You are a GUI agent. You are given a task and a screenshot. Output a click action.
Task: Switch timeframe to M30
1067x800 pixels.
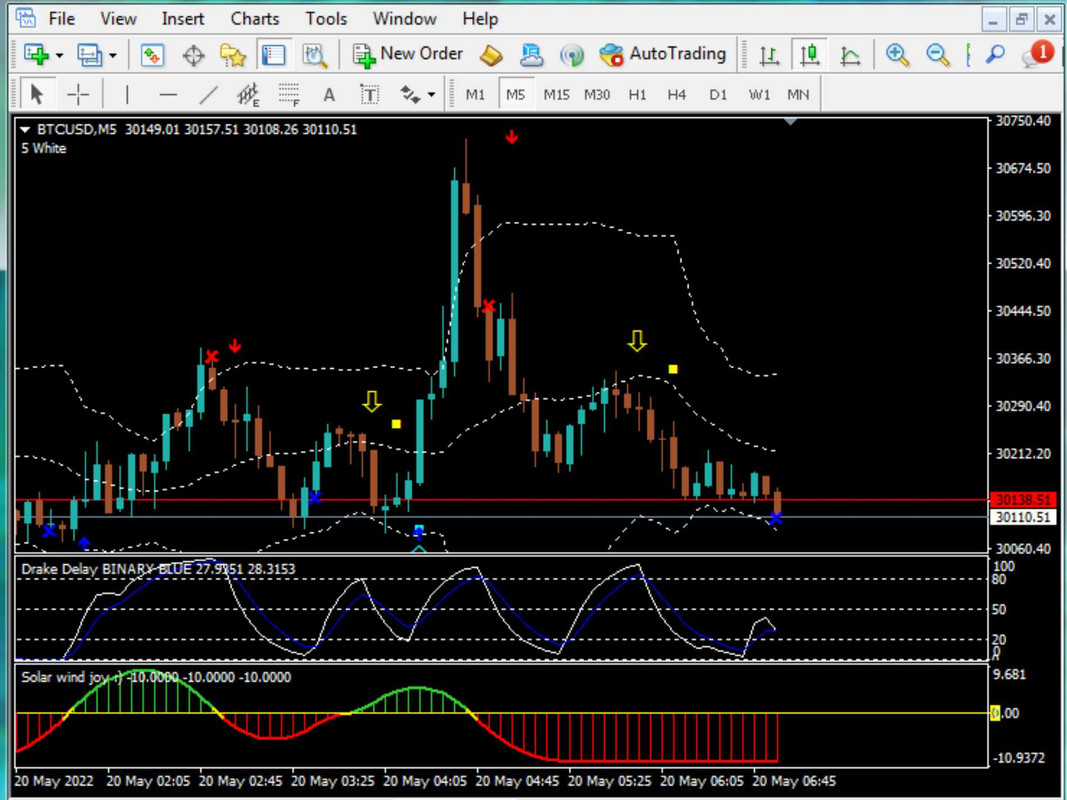click(x=597, y=95)
